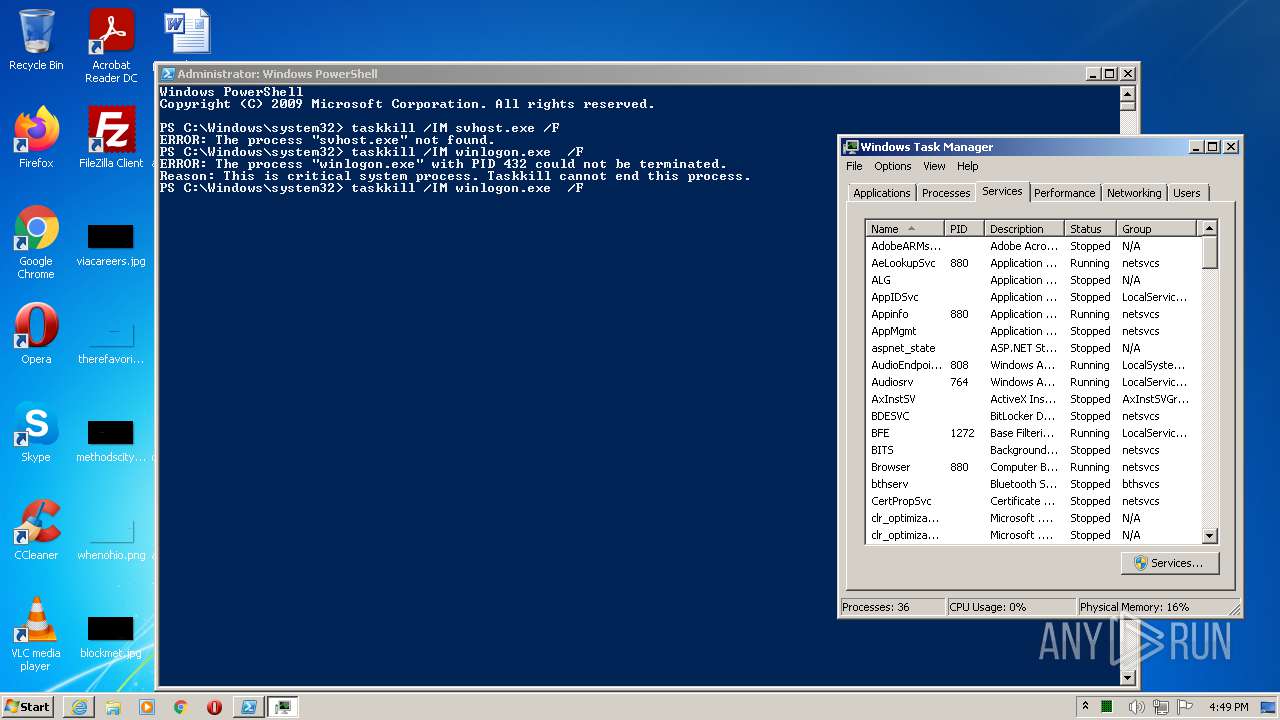The height and width of the screenshot is (720, 1280).
Task: Open FileZilla Client shortcut
Action: point(111,137)
